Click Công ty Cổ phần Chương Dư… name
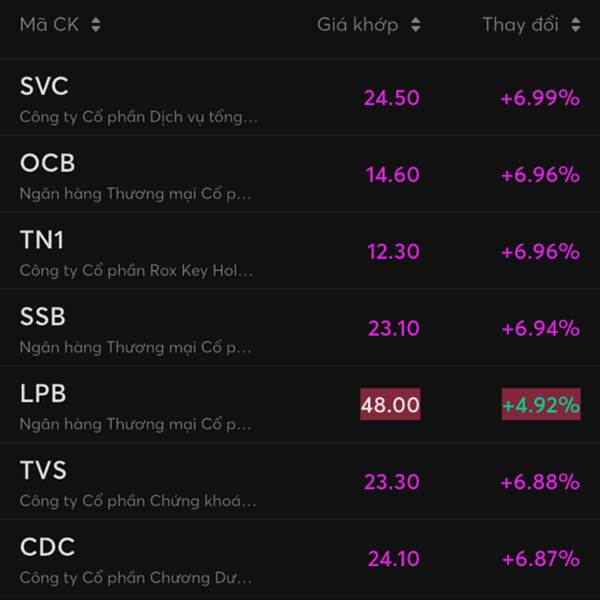 point(136,578)
